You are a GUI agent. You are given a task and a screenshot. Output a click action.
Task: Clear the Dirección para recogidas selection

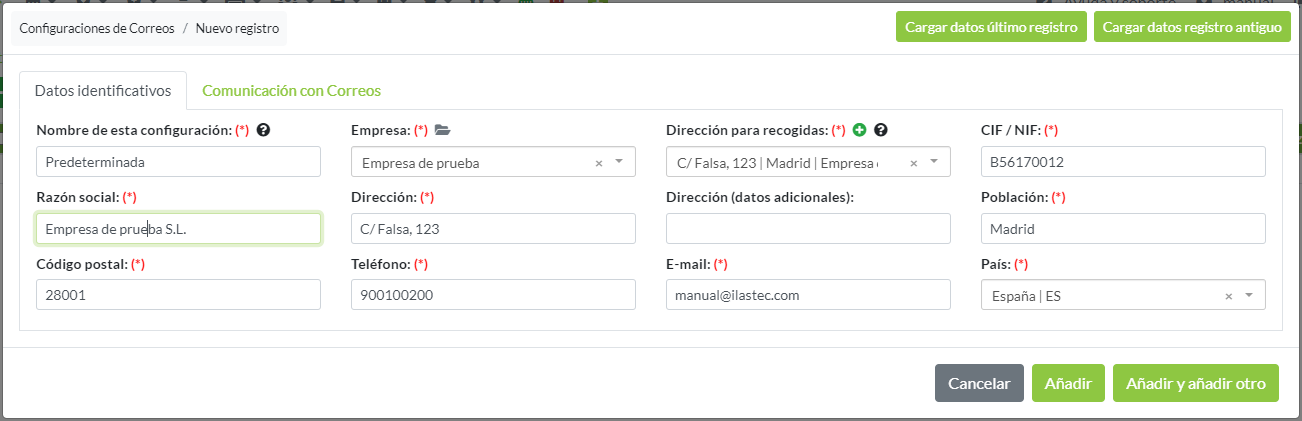(913, 163)
